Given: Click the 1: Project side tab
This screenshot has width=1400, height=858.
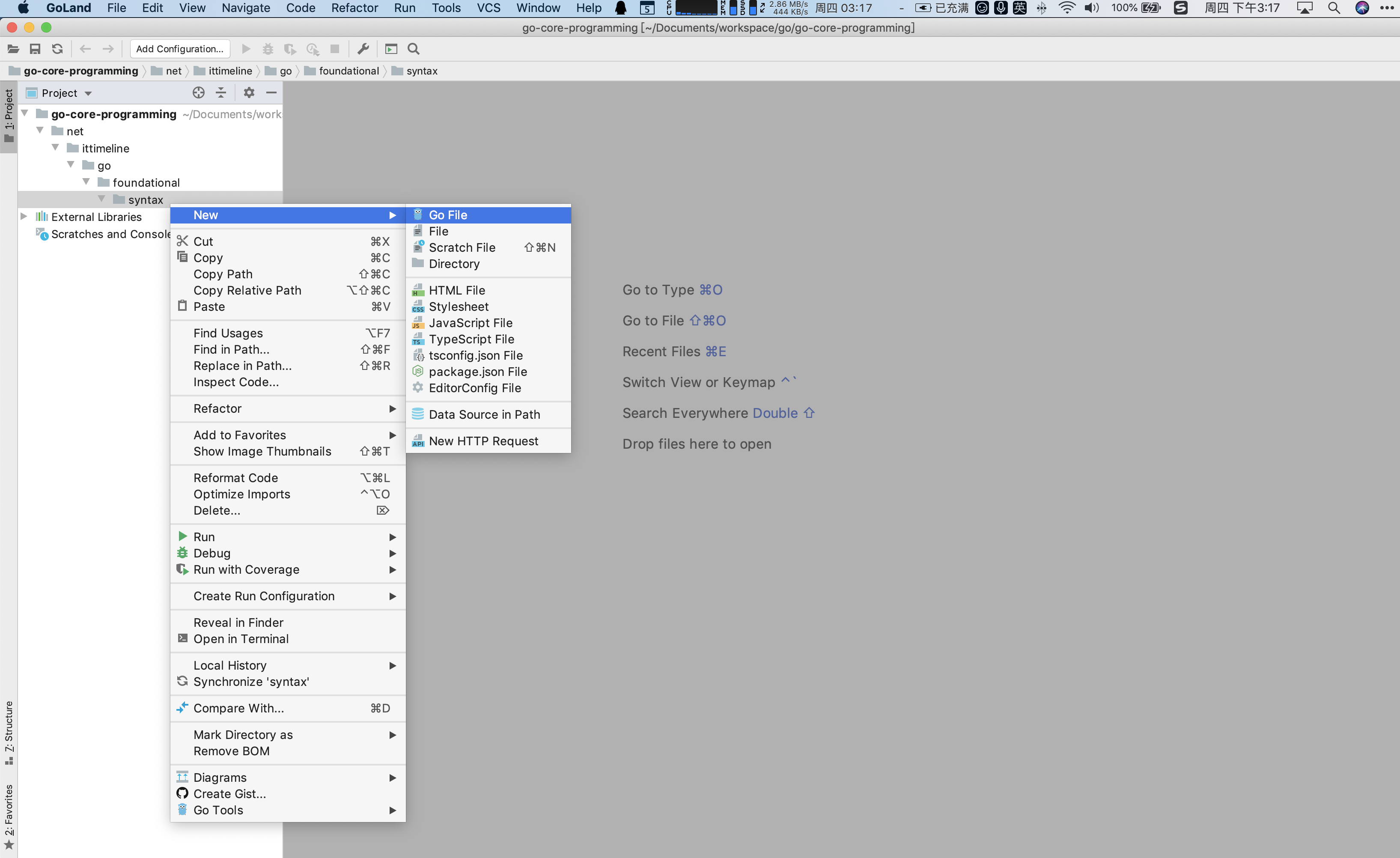Looking at the screenshot, I should 9,116.
